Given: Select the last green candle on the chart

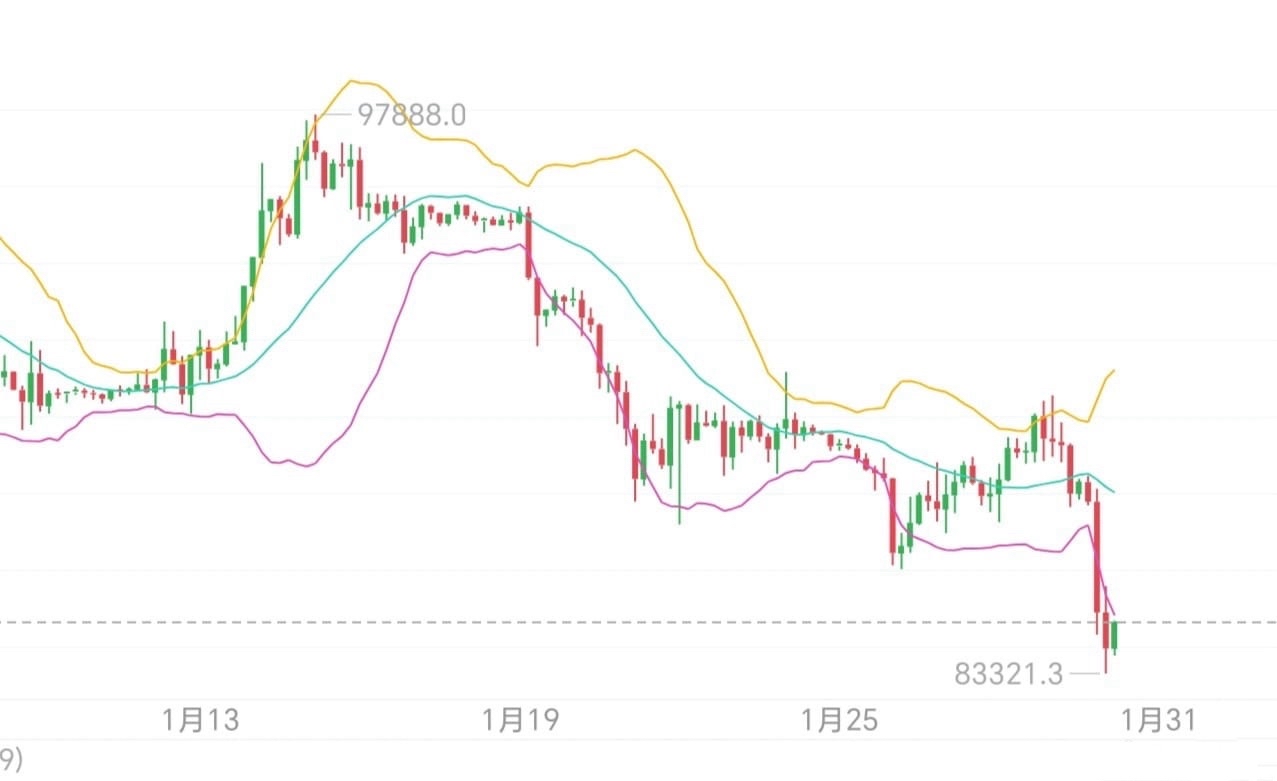Looking at the screenshot, I should click(1115, 636).
